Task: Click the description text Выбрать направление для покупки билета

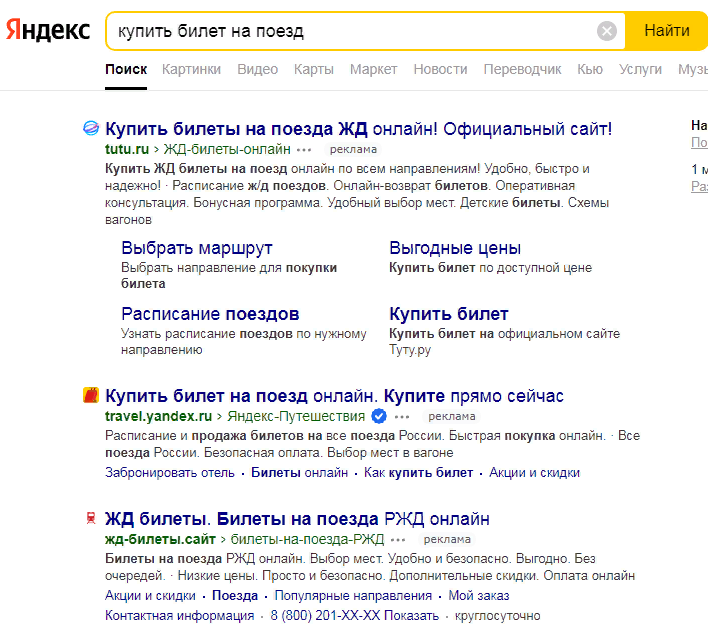Action: pyautogui.click(x=229, y=275)
